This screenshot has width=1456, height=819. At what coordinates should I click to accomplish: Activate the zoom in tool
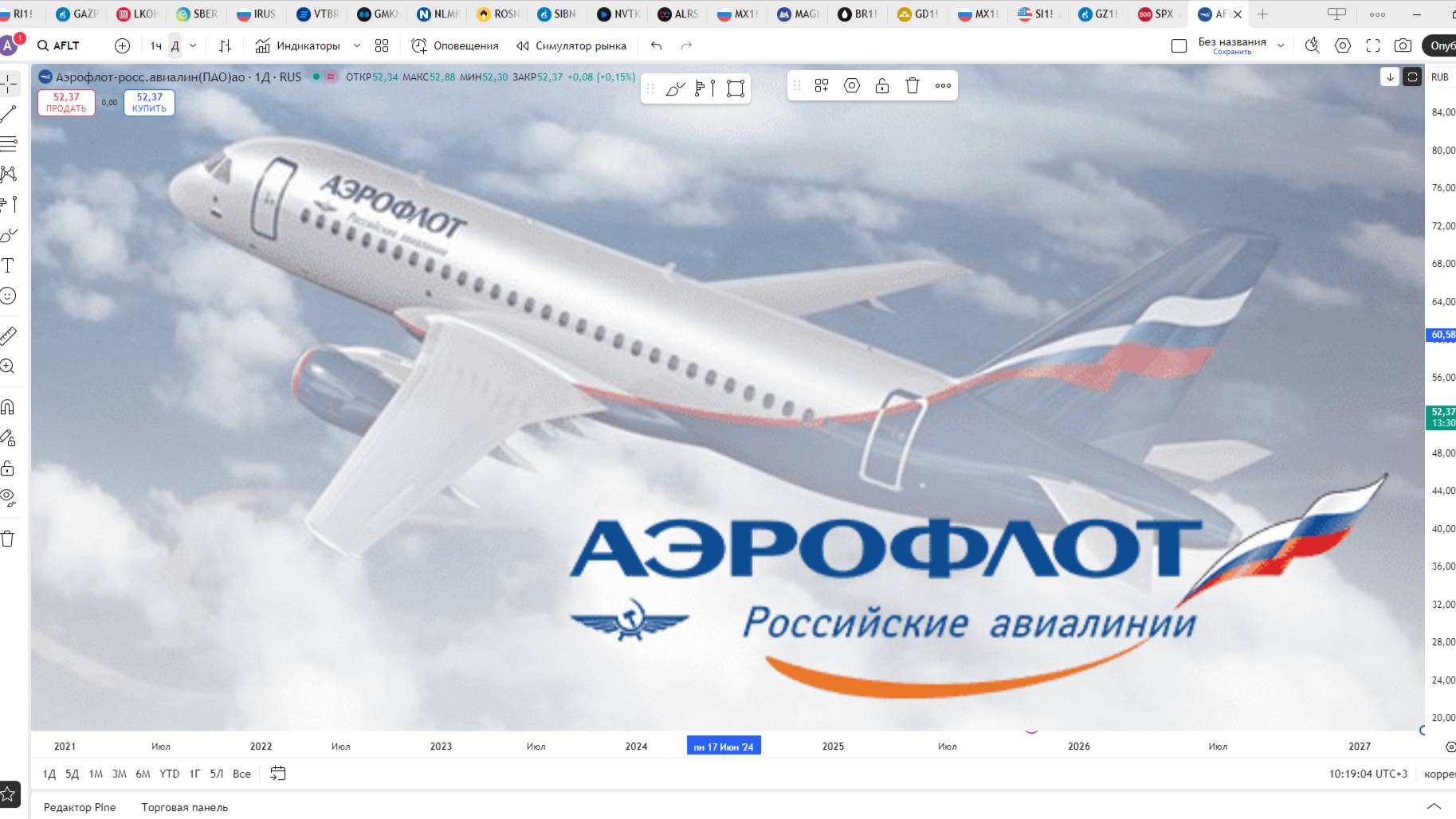(8, 366)
